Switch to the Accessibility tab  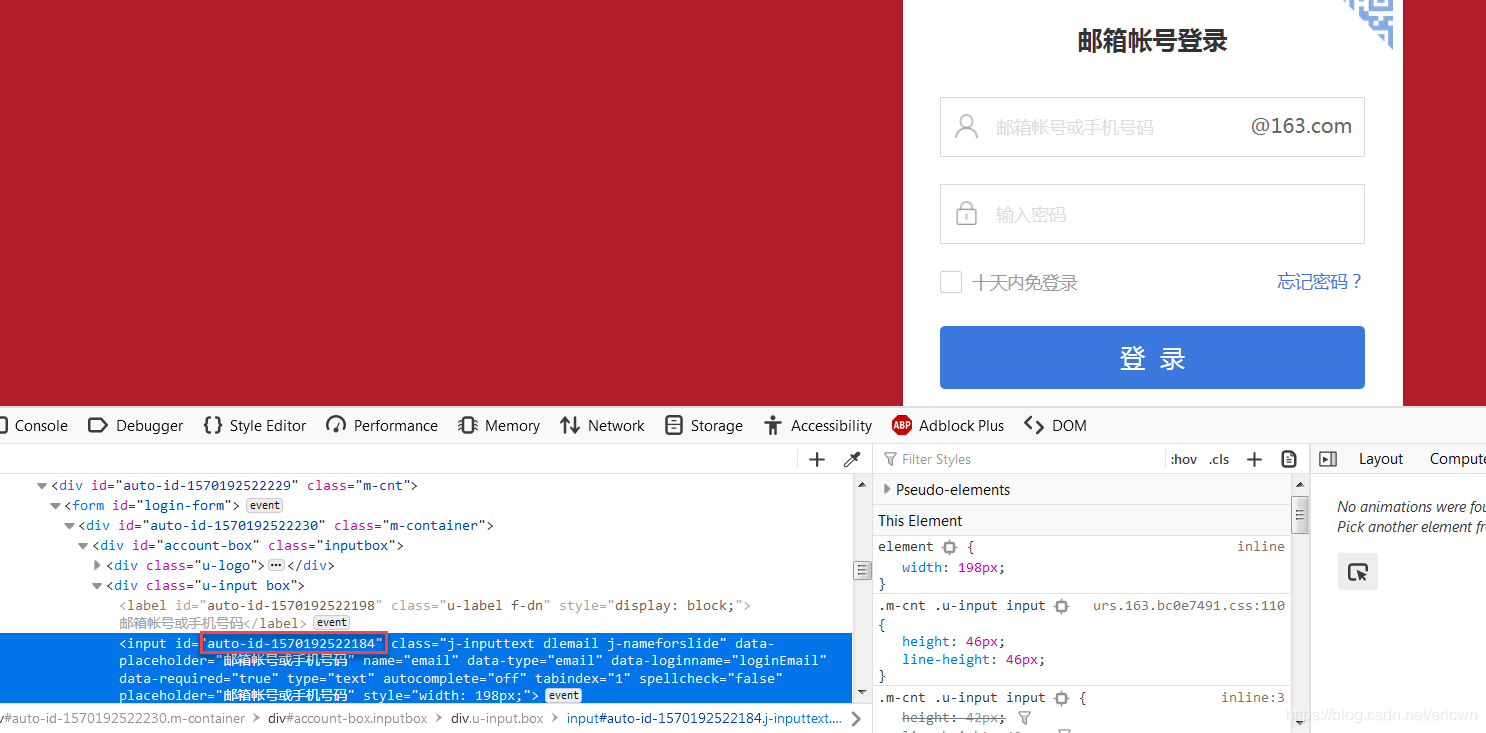tap(818, 425)
